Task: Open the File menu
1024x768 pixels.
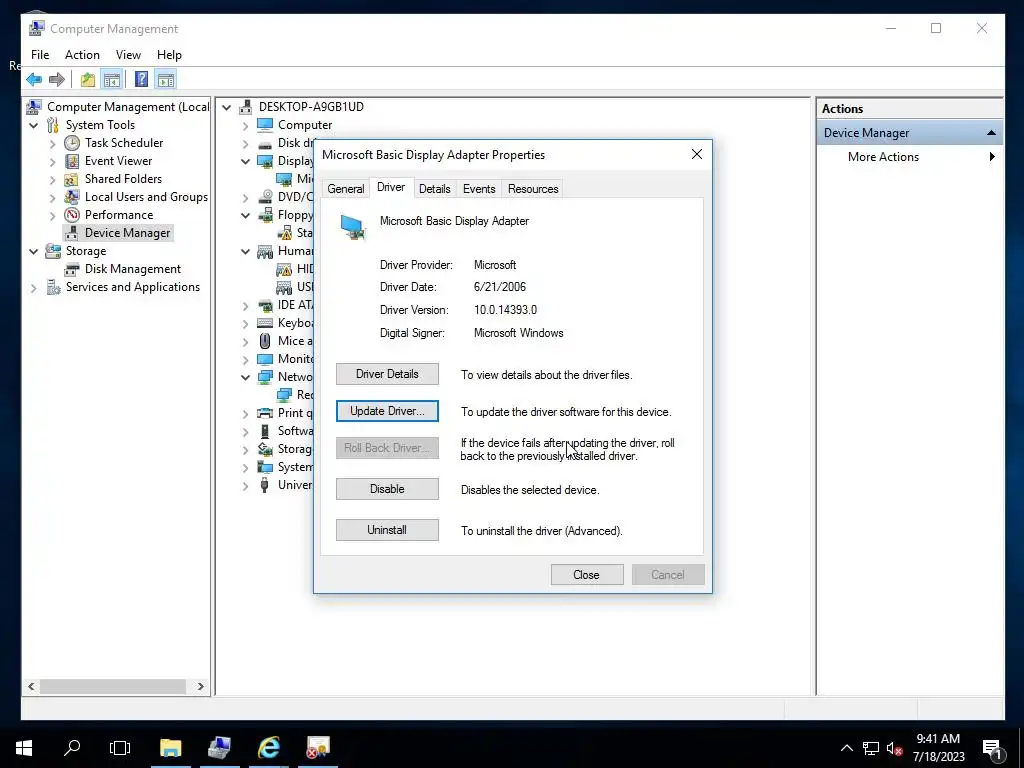Action: tap(40, 55)
